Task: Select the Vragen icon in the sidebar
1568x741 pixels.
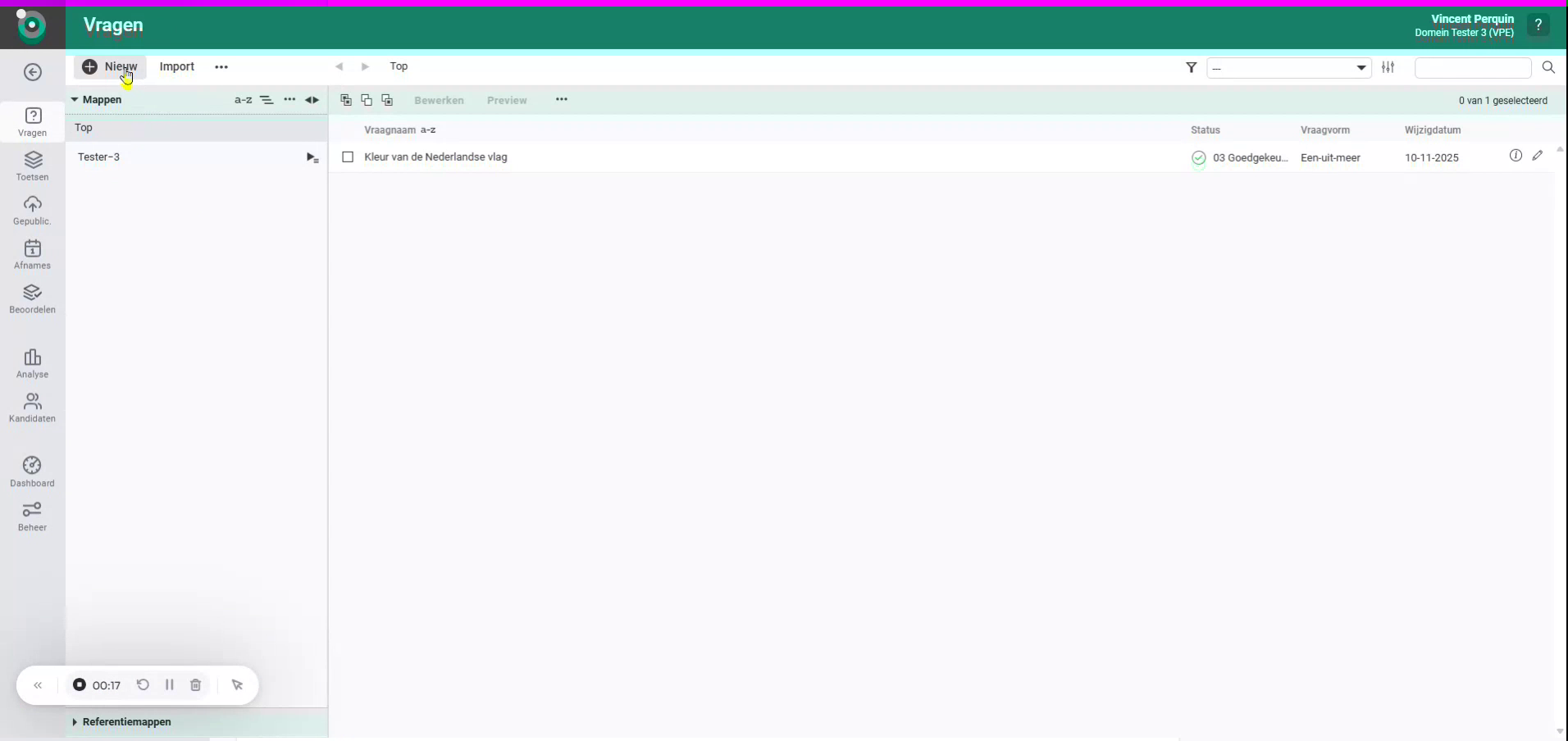Action: point(32,121)
